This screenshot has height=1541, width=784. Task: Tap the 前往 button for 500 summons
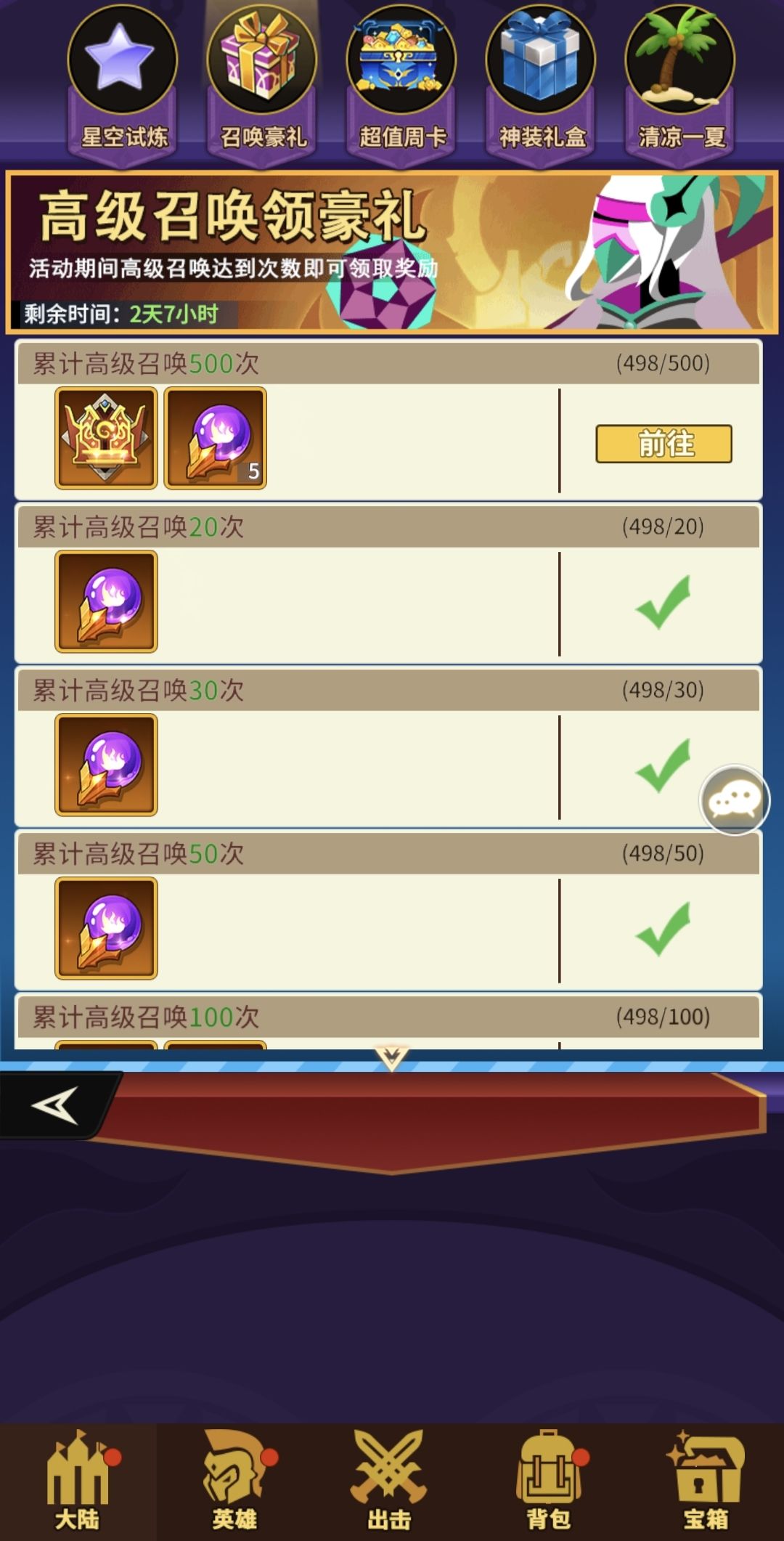(x=663, y=444)
